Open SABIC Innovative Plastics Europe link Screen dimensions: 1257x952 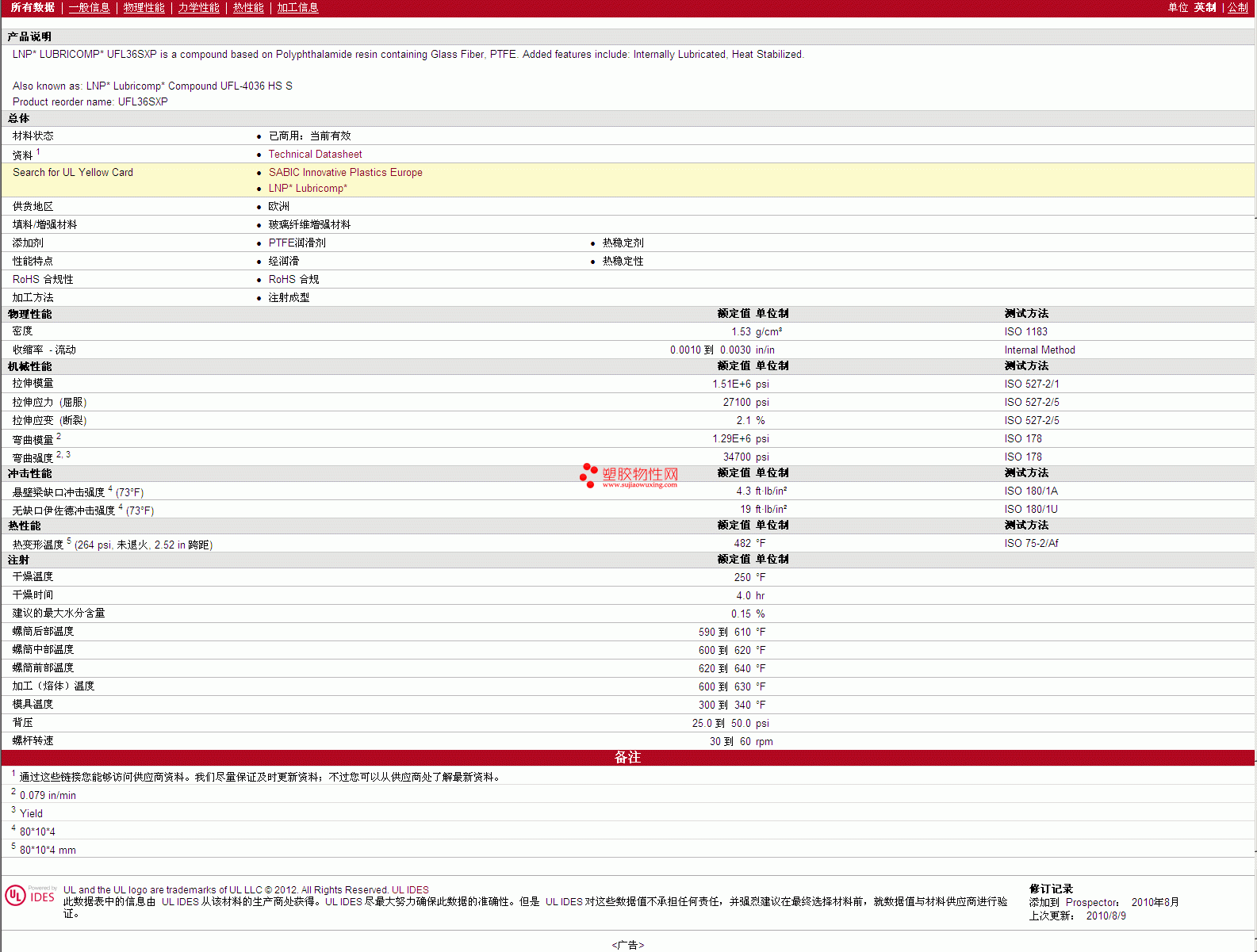point(345,173)
